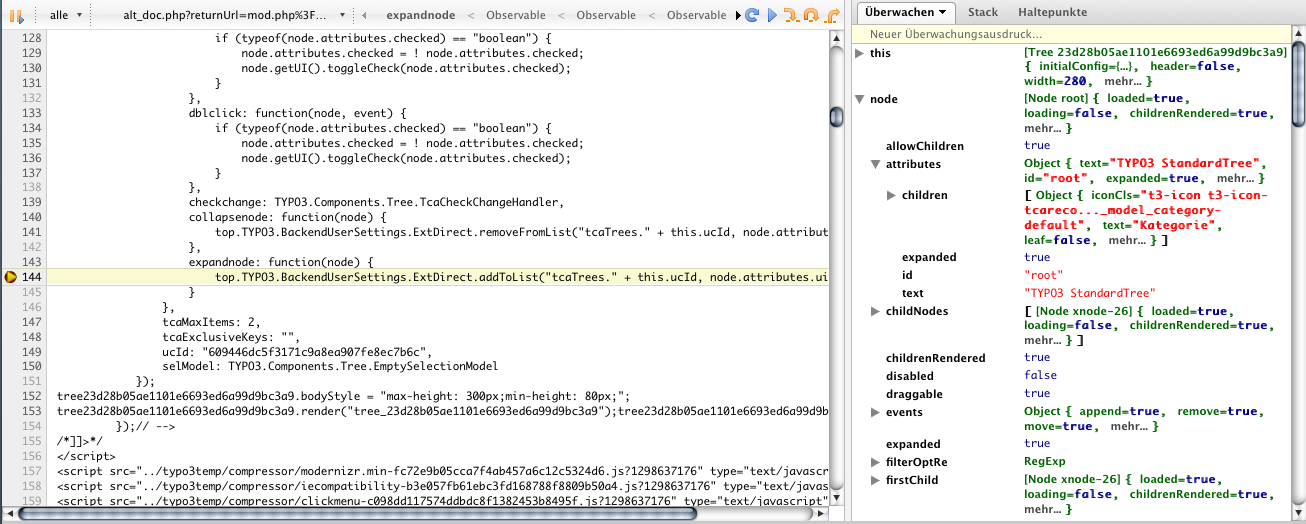1306x524 pixels.
Task: Remove the breakpoint marker on line 144
Action: tap(11, 277)
